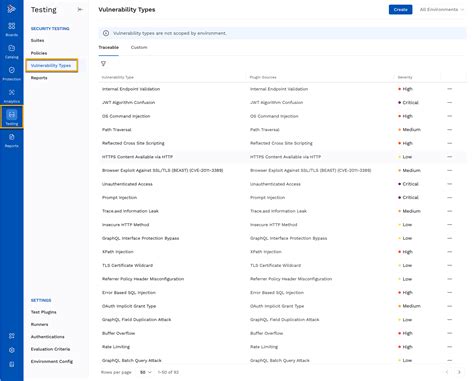This screenshot has width=474, height=381.
Task: Select Vulnerability Types in the Testing menu
Action: click(52, 66)
